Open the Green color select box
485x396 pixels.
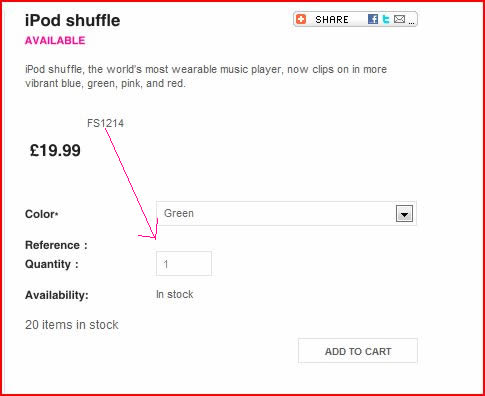coord(286,213)
